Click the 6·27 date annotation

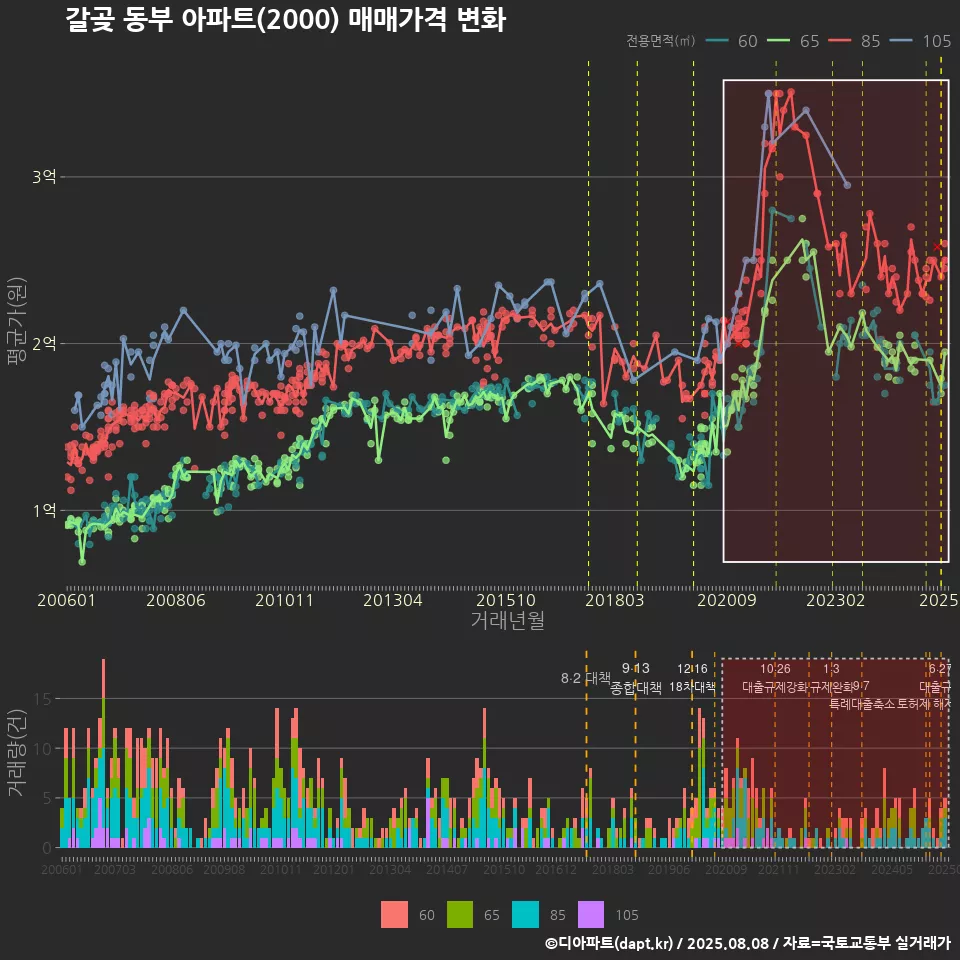940,669
